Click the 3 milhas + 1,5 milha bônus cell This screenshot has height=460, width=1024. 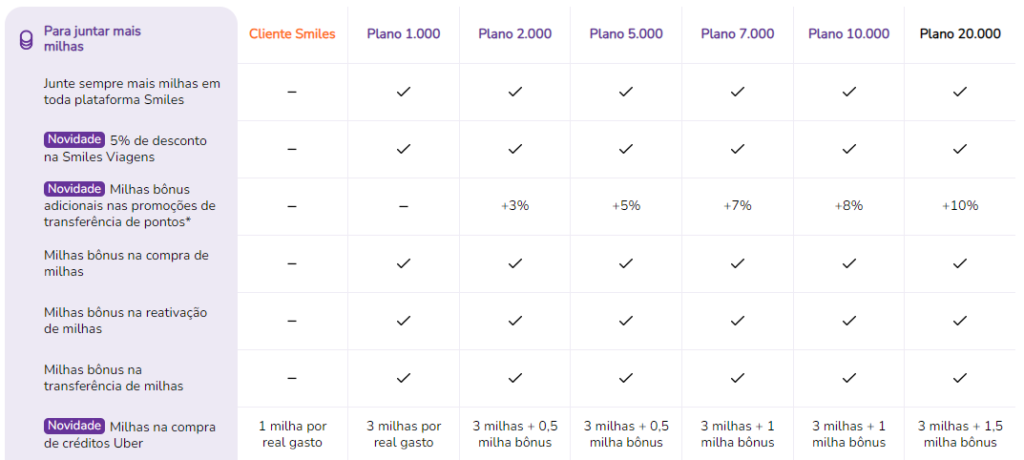click(960, 435)
